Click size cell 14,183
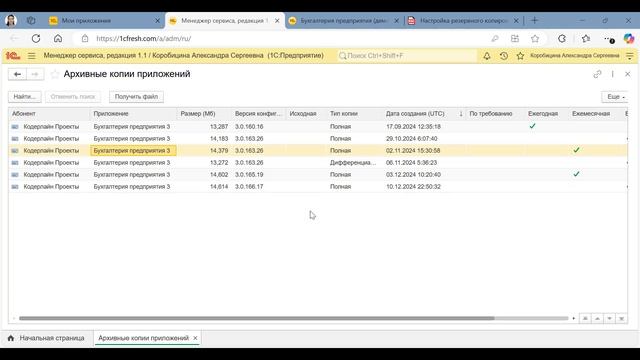 click(x=205, y=138)
